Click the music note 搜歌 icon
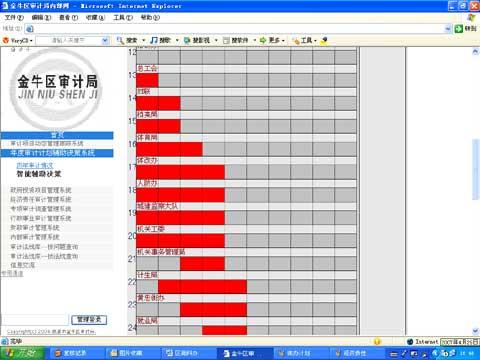Viewport: 480px width, 360px height. [x=154, y=40]
